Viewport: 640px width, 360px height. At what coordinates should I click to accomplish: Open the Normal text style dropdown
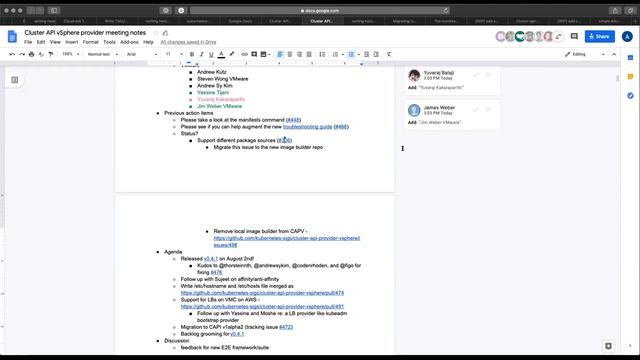click(x=103, y=54)
